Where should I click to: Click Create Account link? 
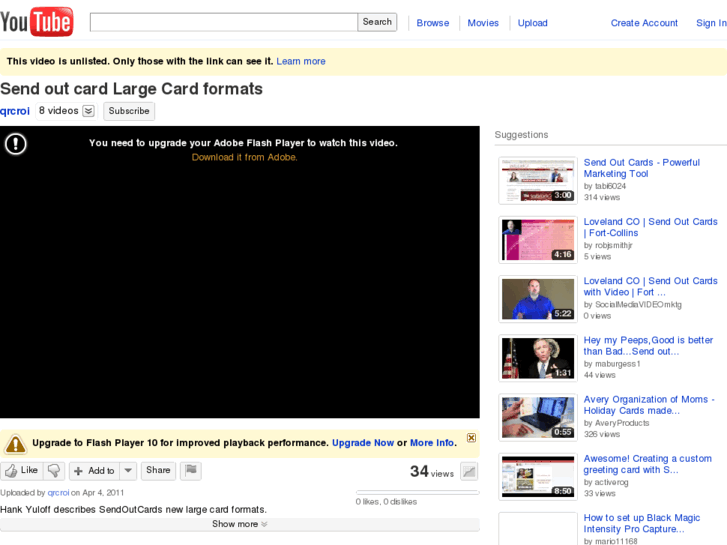point(644,23)
